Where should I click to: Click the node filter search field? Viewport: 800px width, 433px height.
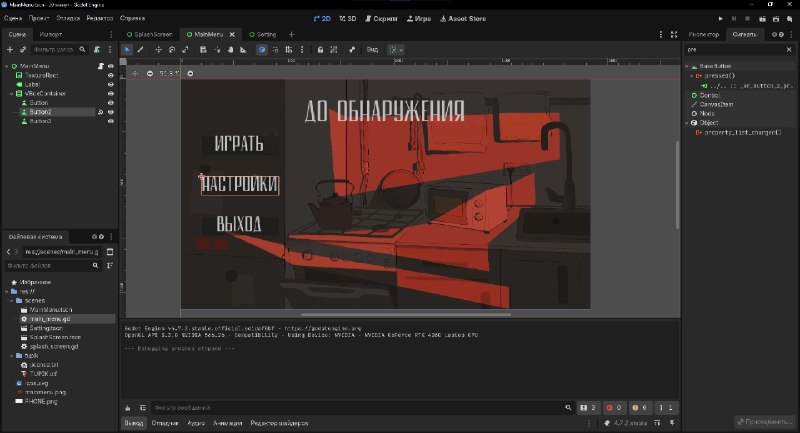tap(58, 49)
